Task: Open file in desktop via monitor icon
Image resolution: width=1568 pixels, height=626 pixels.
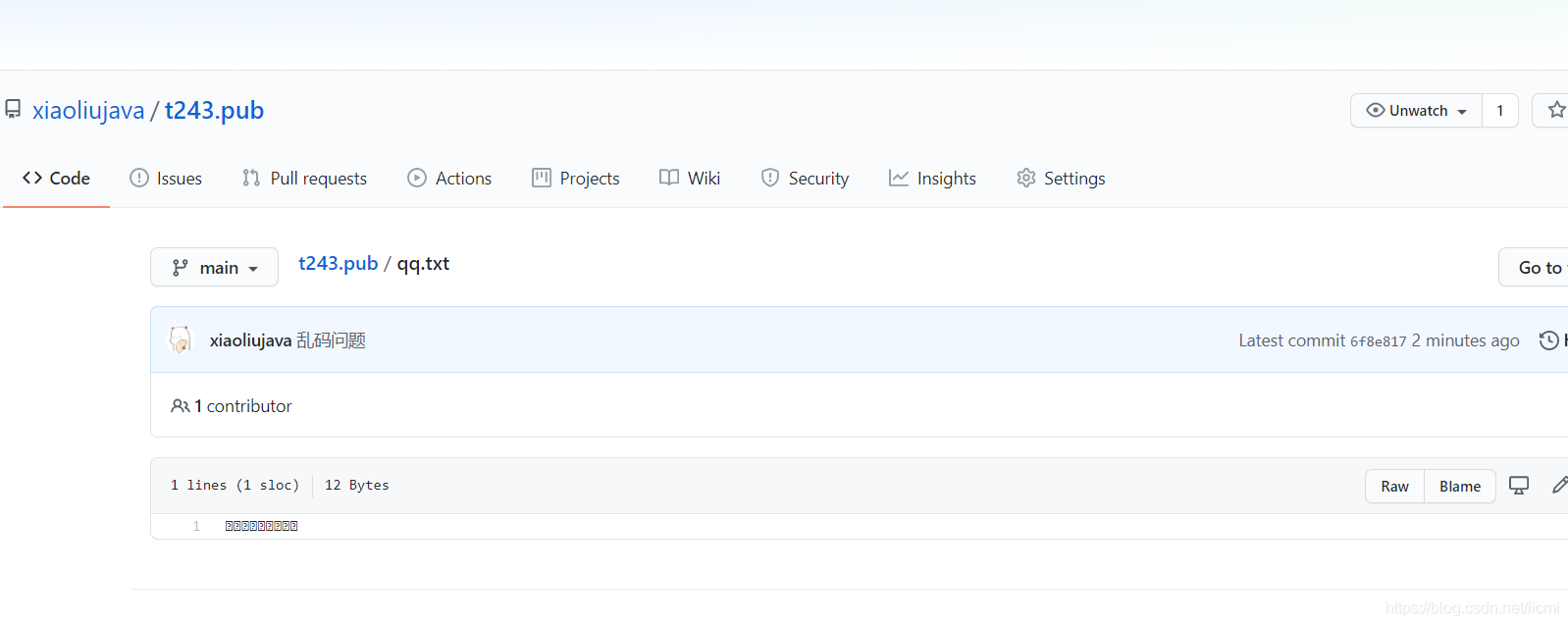Action: pyautogui.click(x=1519, y=486)
